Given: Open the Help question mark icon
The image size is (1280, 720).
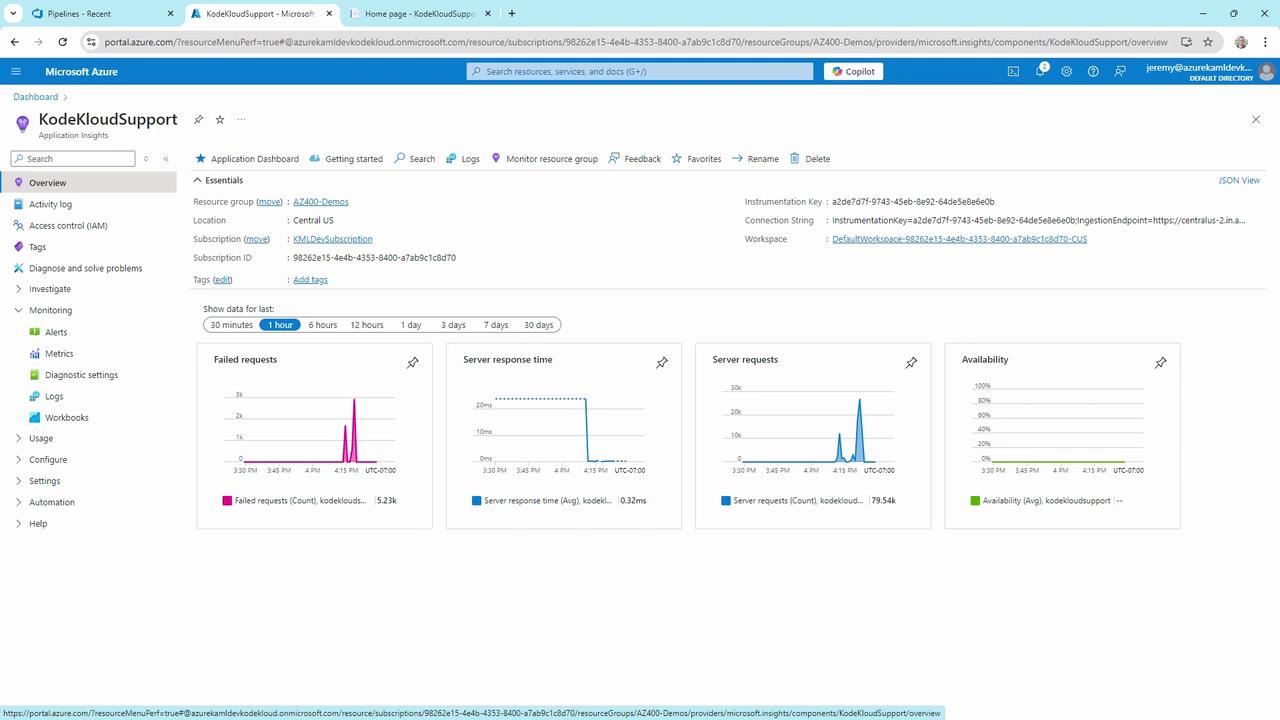Looking at the screenshot, I should pyautogui.click(x=1093, y=71).
